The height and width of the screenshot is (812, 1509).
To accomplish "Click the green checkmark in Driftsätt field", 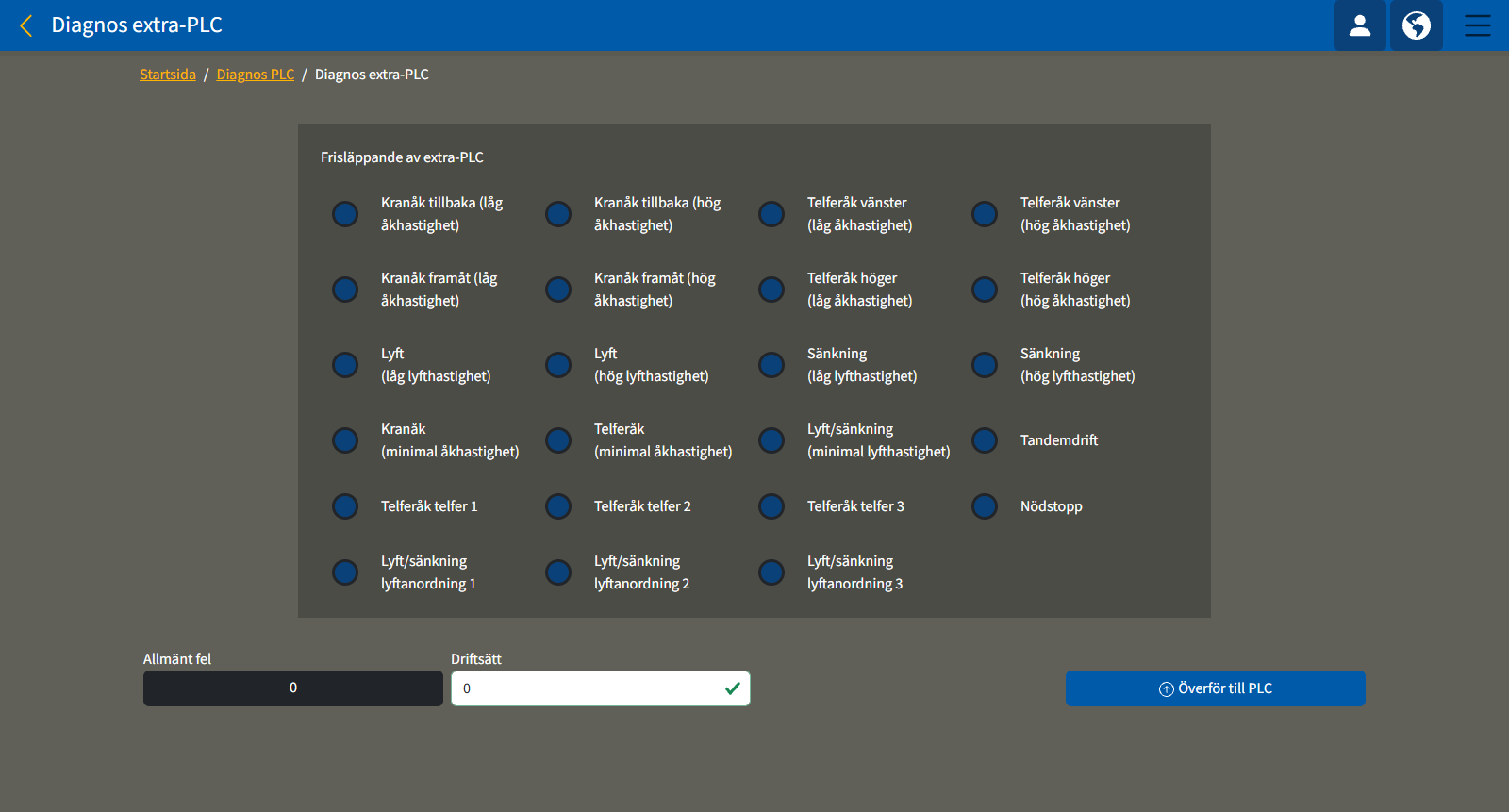I will pyautogui.click(x=732, y=688).
